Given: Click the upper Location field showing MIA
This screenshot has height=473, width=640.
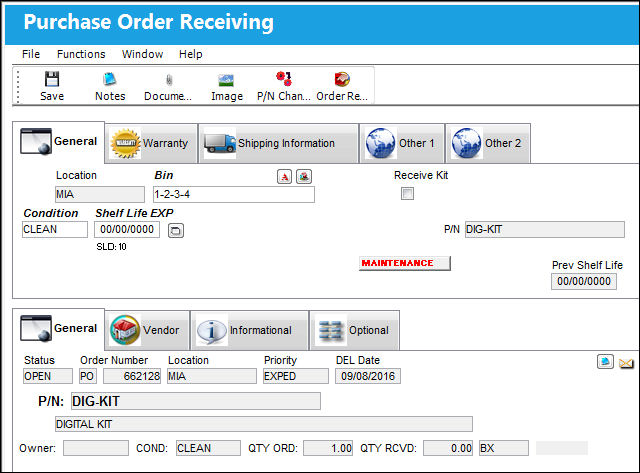Looking at the screenshot, I should click(x=100, y=195).
